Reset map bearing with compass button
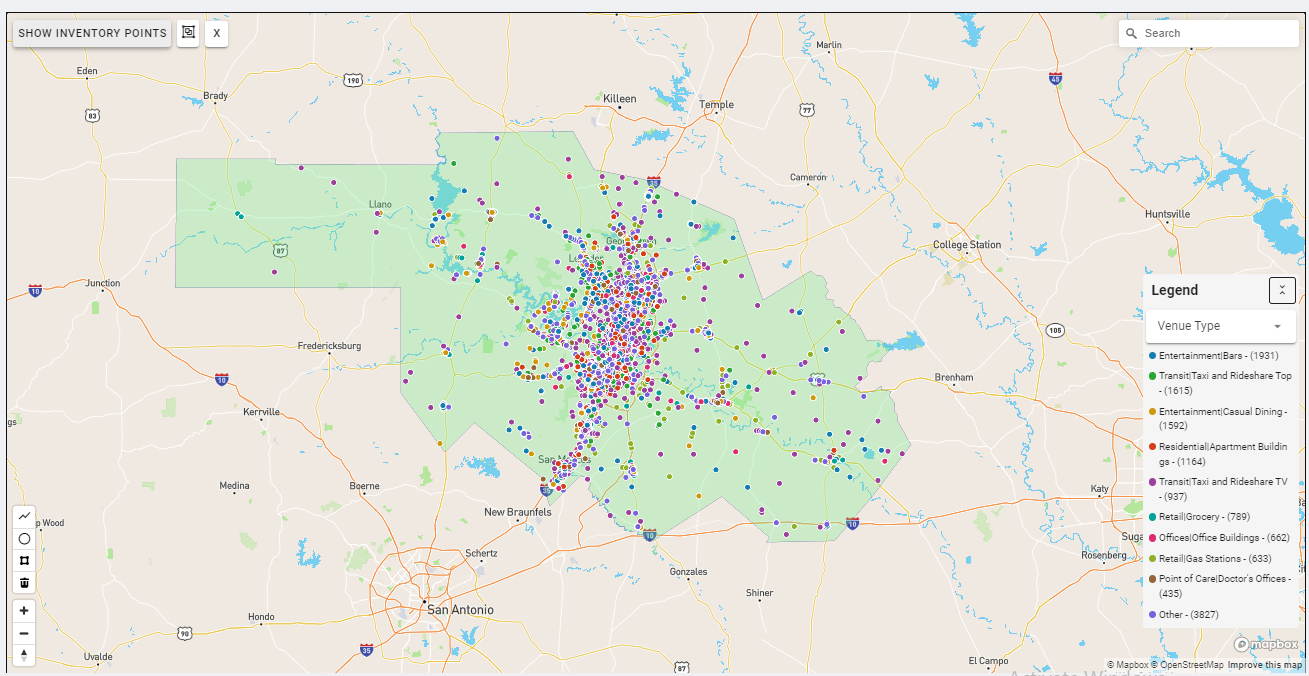Screen dimensions: 1309x676 point(25,656)
